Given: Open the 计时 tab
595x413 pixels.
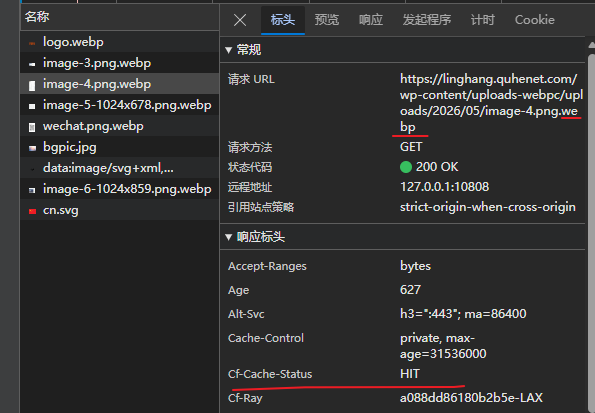Looking at the screenshot, I should (x=482, y=20).
